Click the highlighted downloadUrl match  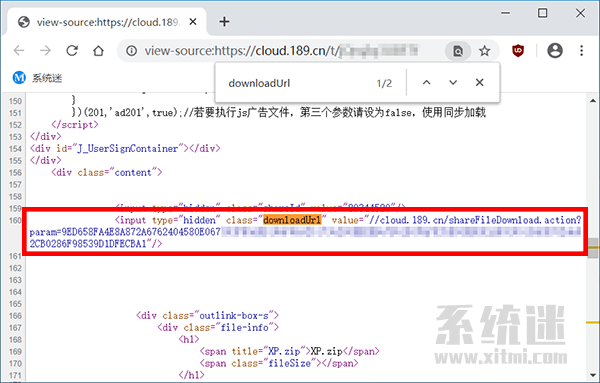292,220
